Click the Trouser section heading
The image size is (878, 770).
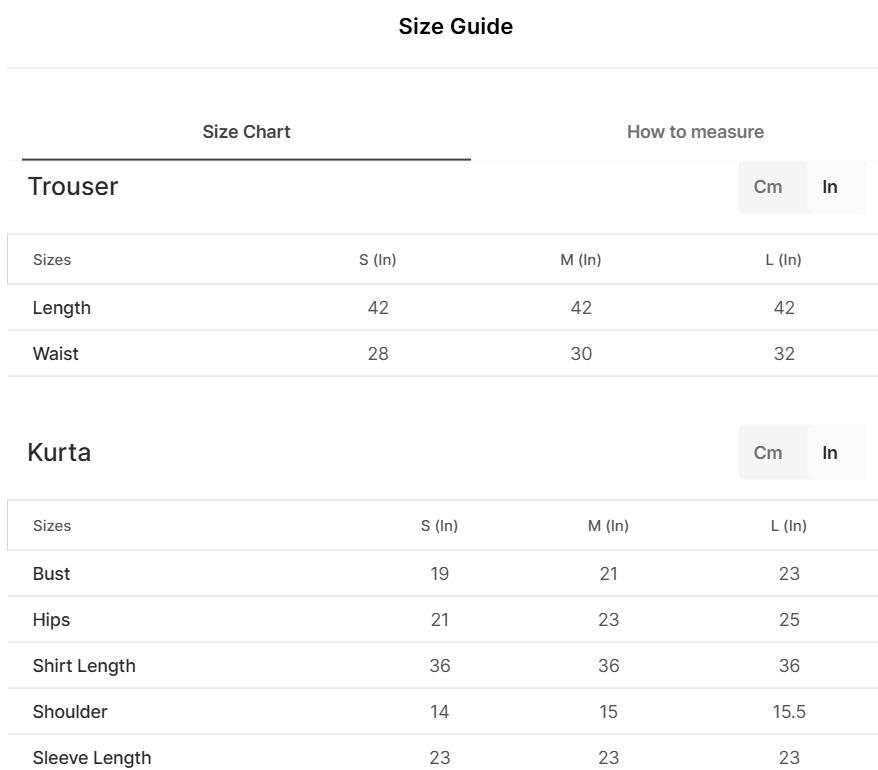tap(73, 187)
